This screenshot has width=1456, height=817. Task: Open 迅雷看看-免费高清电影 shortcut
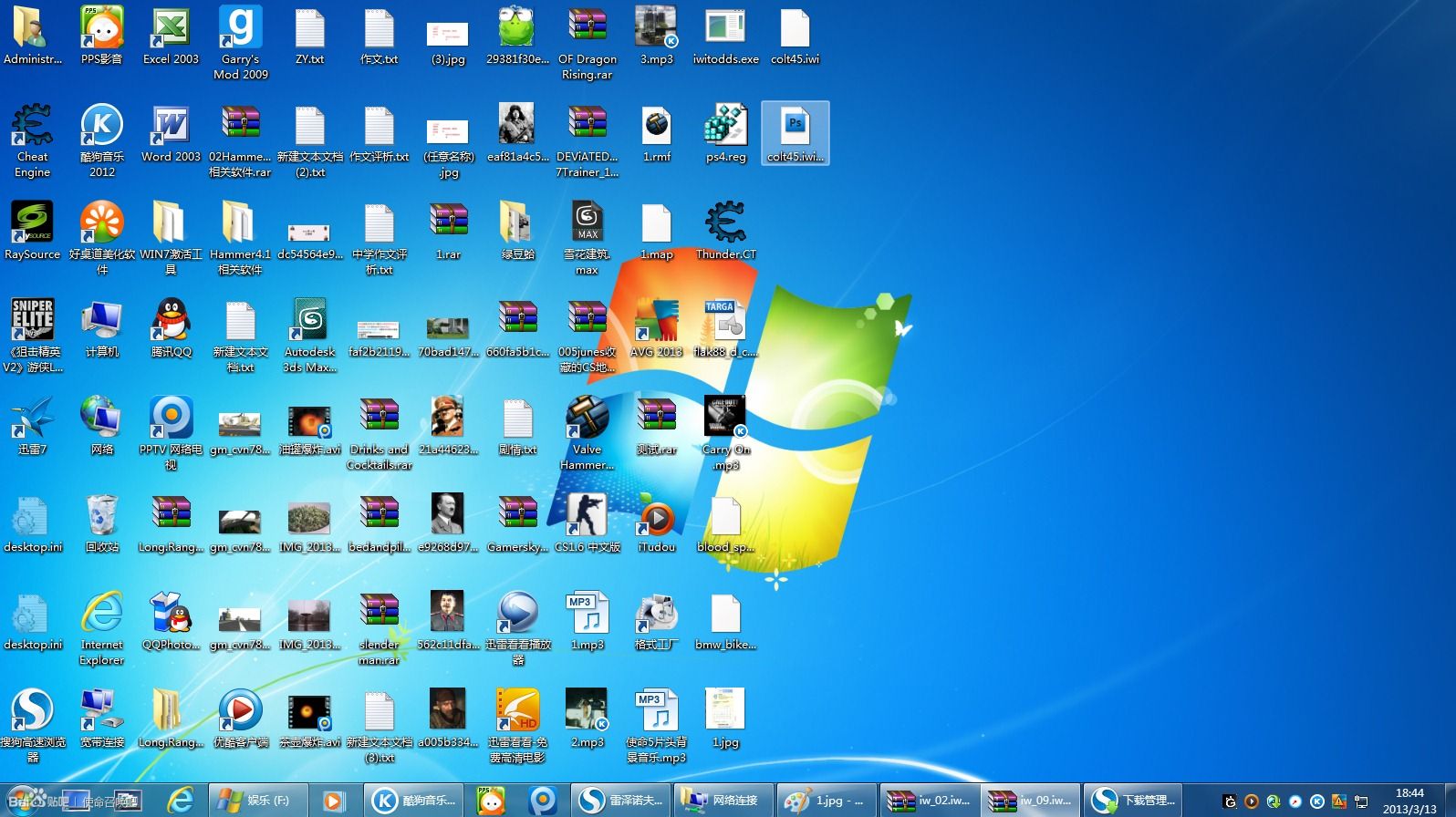tap(517, 726)
